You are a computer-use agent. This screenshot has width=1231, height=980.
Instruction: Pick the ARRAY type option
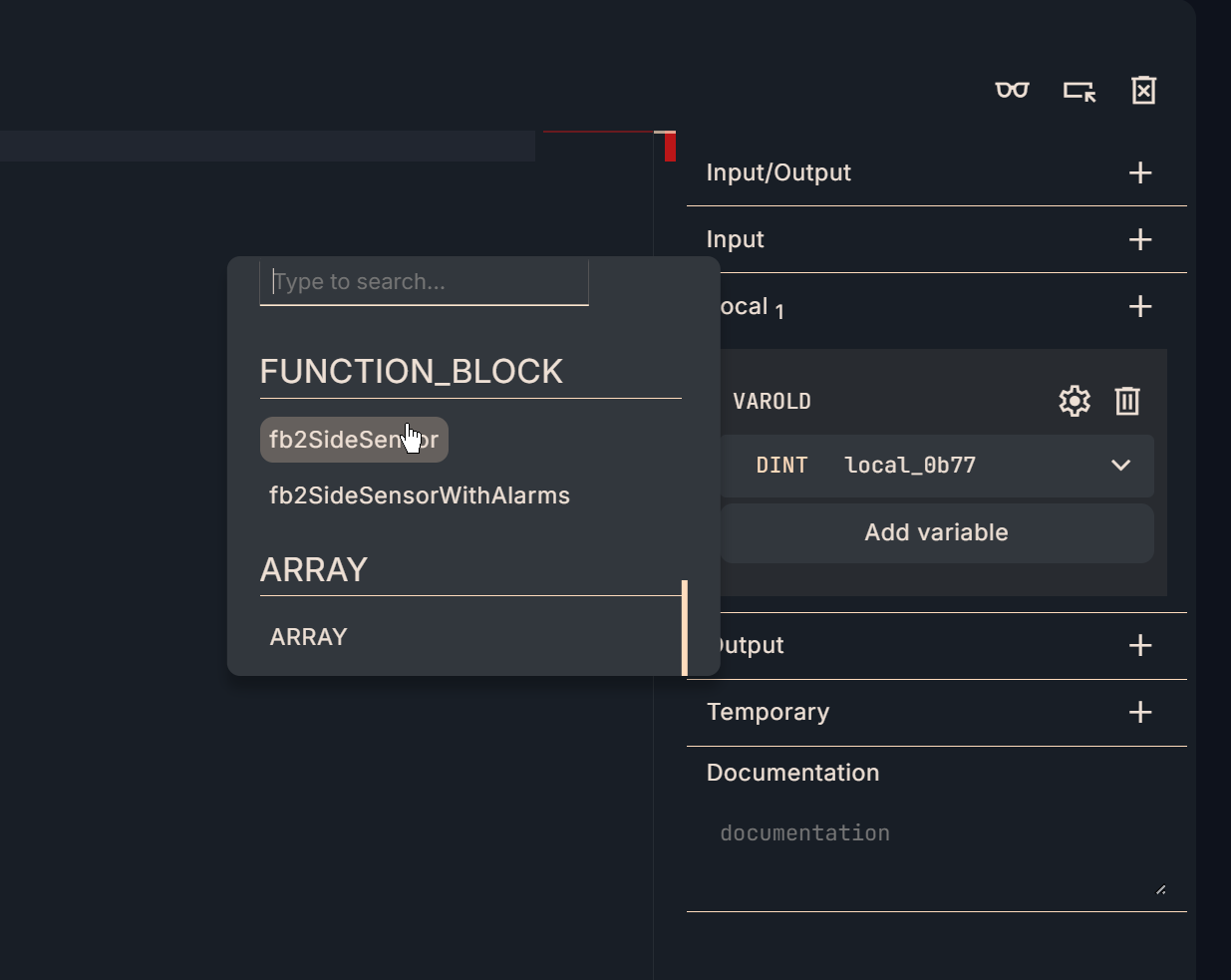click(309, 637)
